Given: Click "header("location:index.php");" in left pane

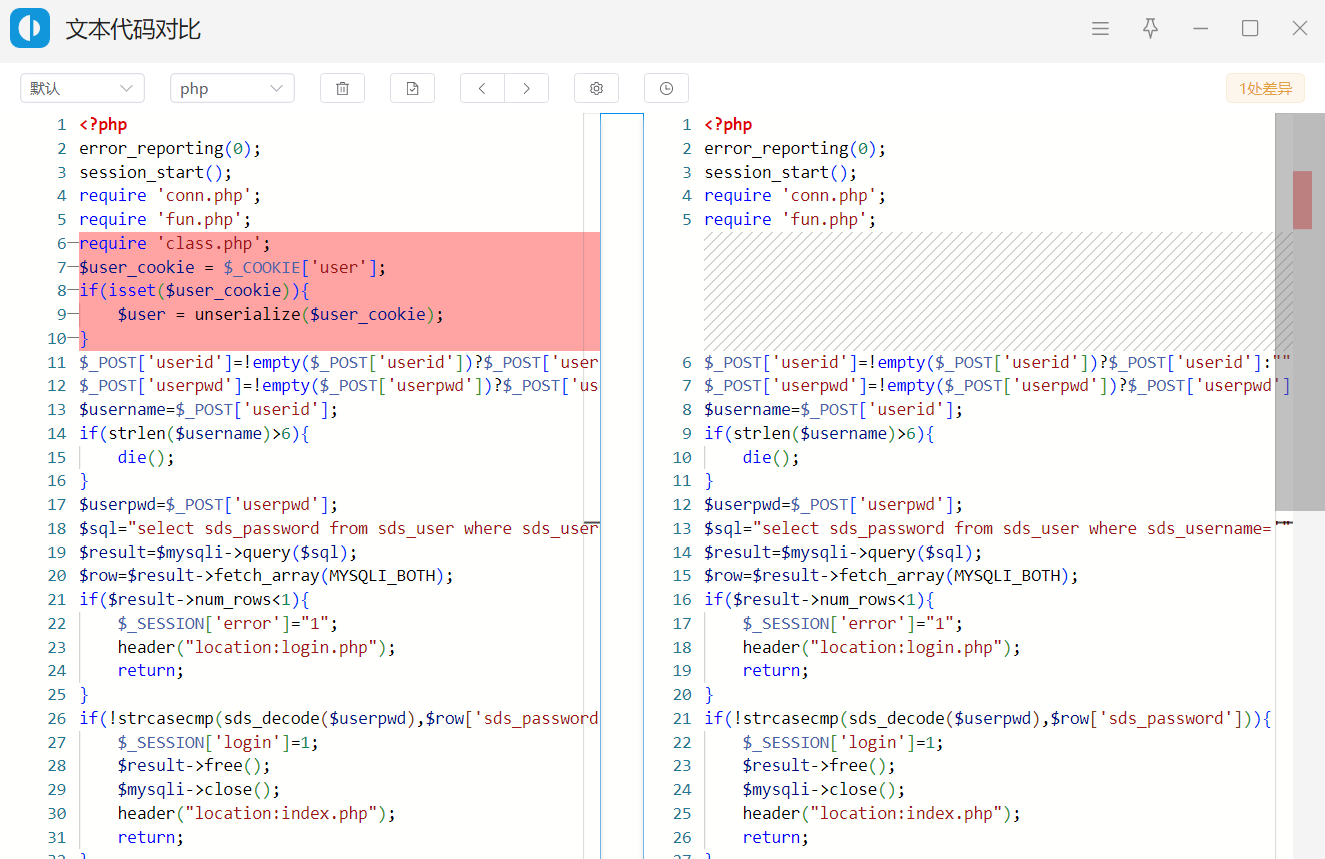Looking at the screenshot, I should click(x=257, y=813).
